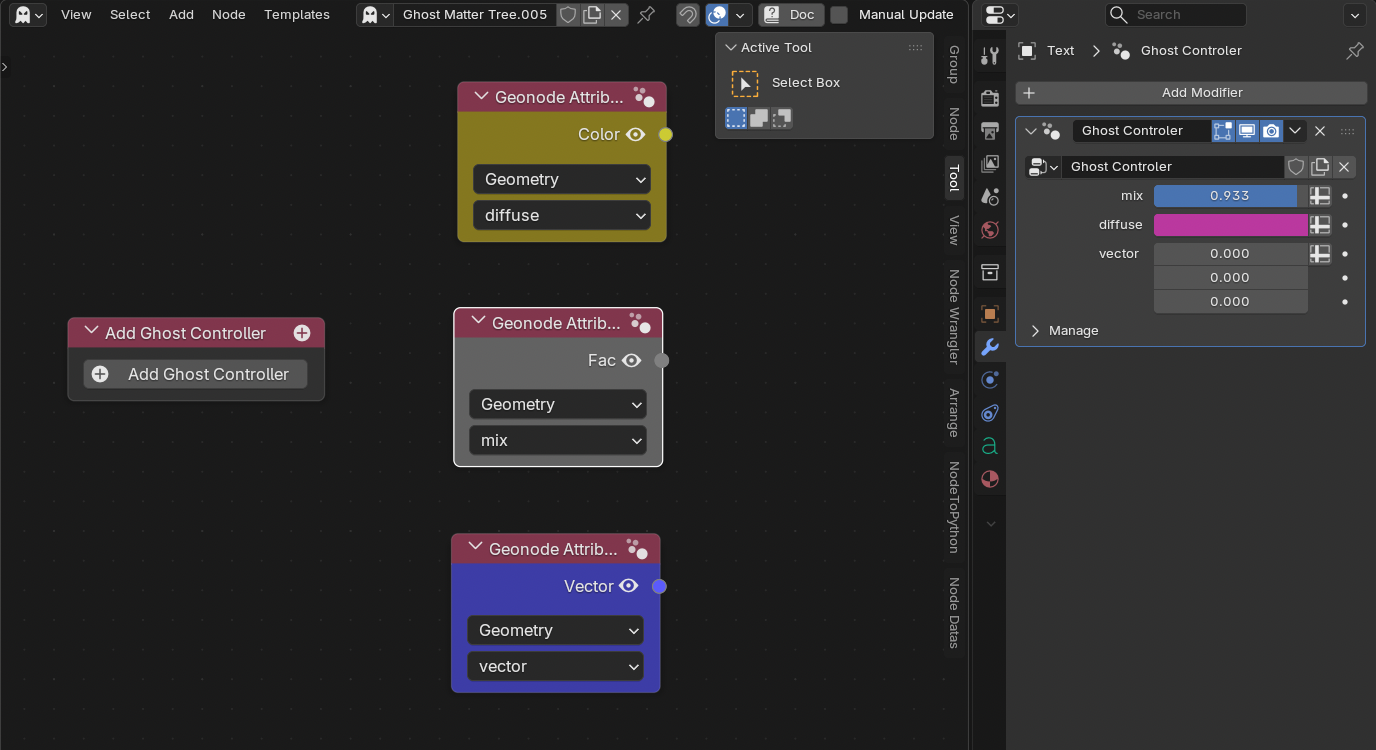Screen dimensions: 1376x750
Task: Open the Render properties tab icon
Action: 990,97
